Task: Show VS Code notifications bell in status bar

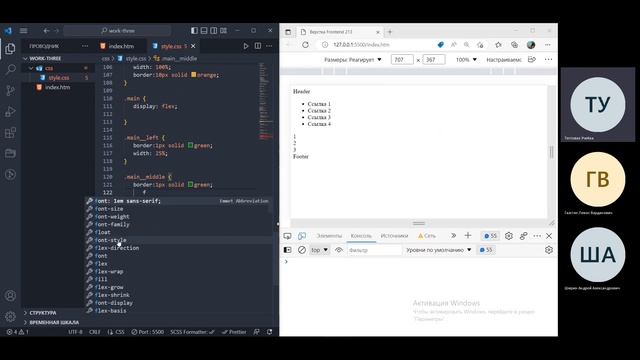Action: pos(269,332)
